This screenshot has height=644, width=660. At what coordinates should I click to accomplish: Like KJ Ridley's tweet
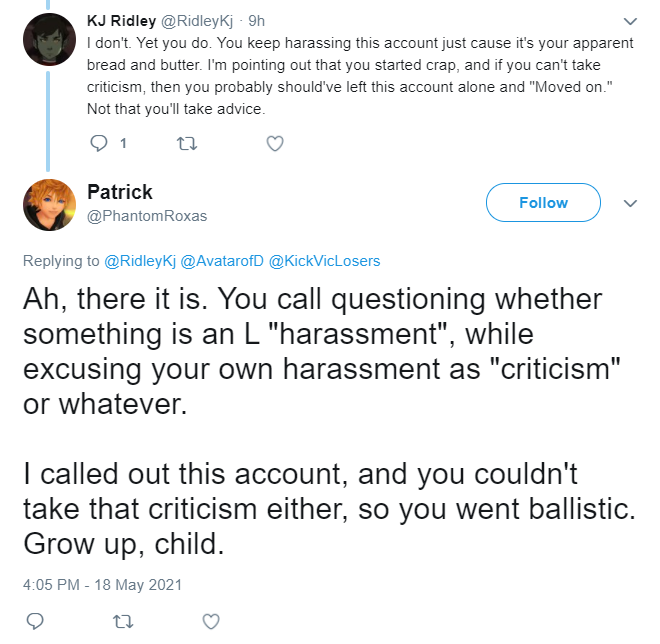(x=275, y=144)
